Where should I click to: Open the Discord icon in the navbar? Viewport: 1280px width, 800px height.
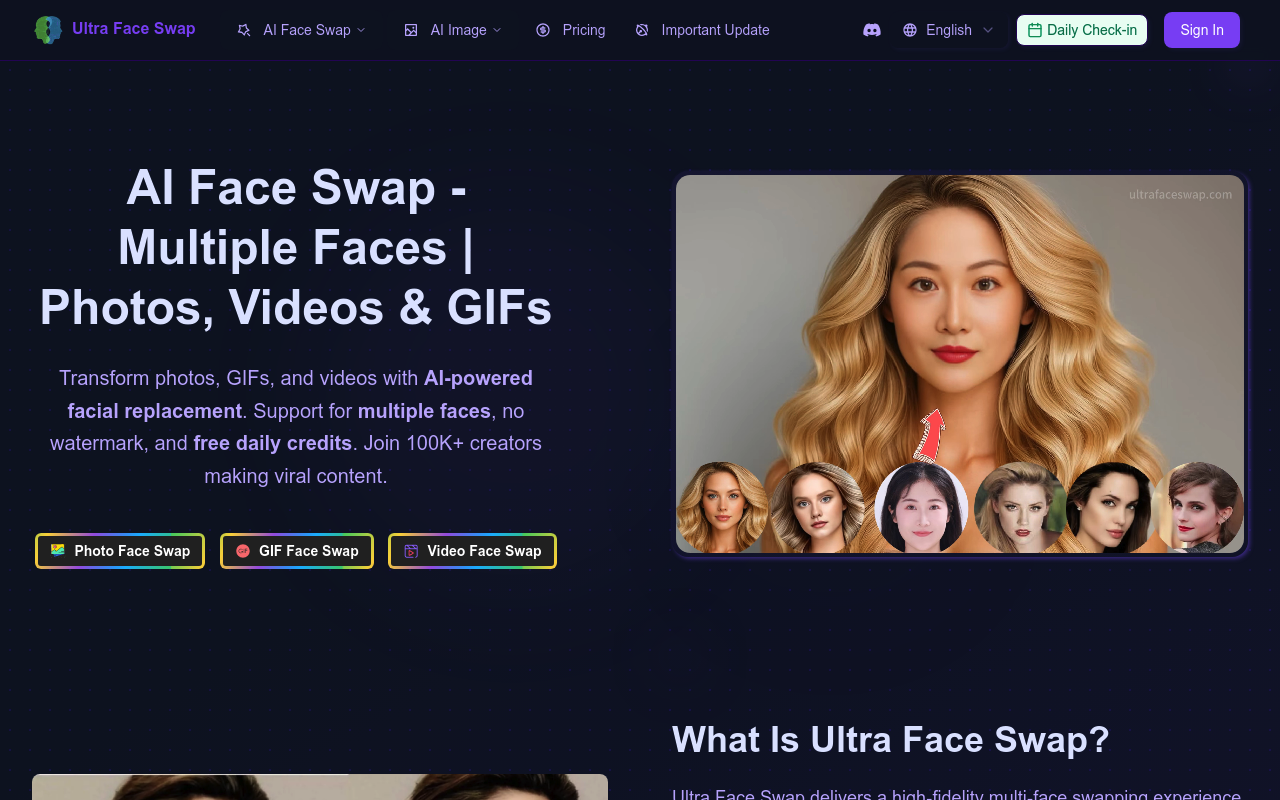click(872, 30)
